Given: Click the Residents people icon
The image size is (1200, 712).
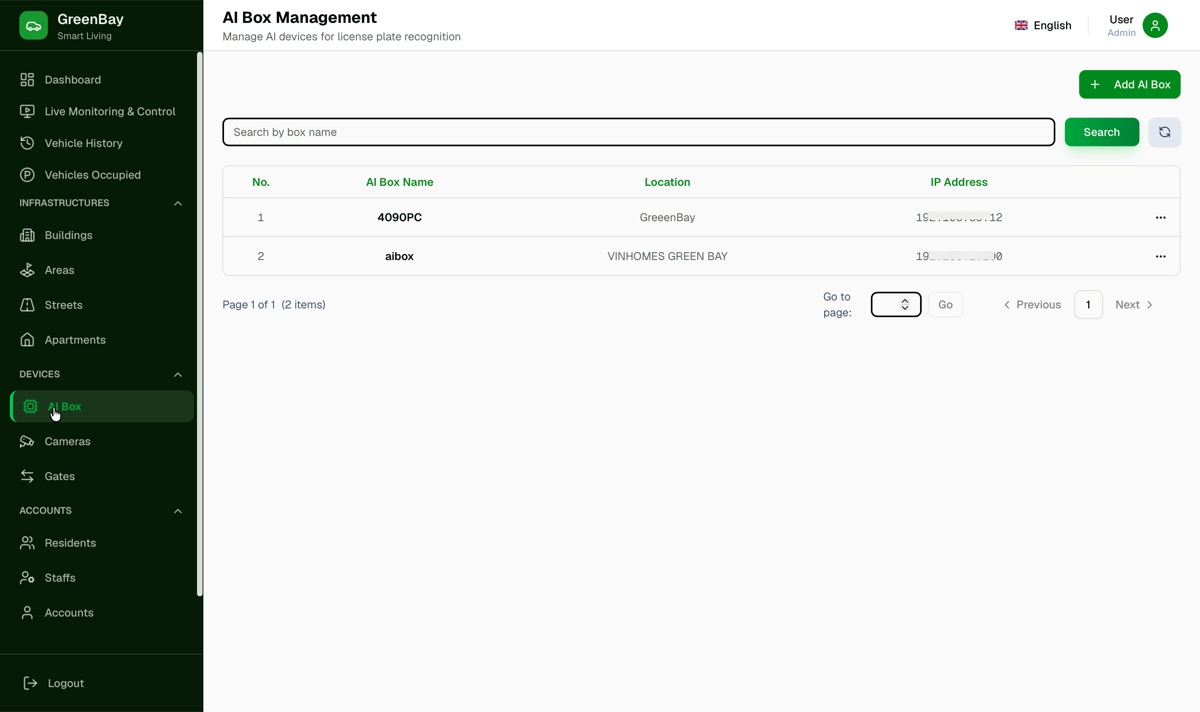Looking at the screenshot, I should point(27,543).
